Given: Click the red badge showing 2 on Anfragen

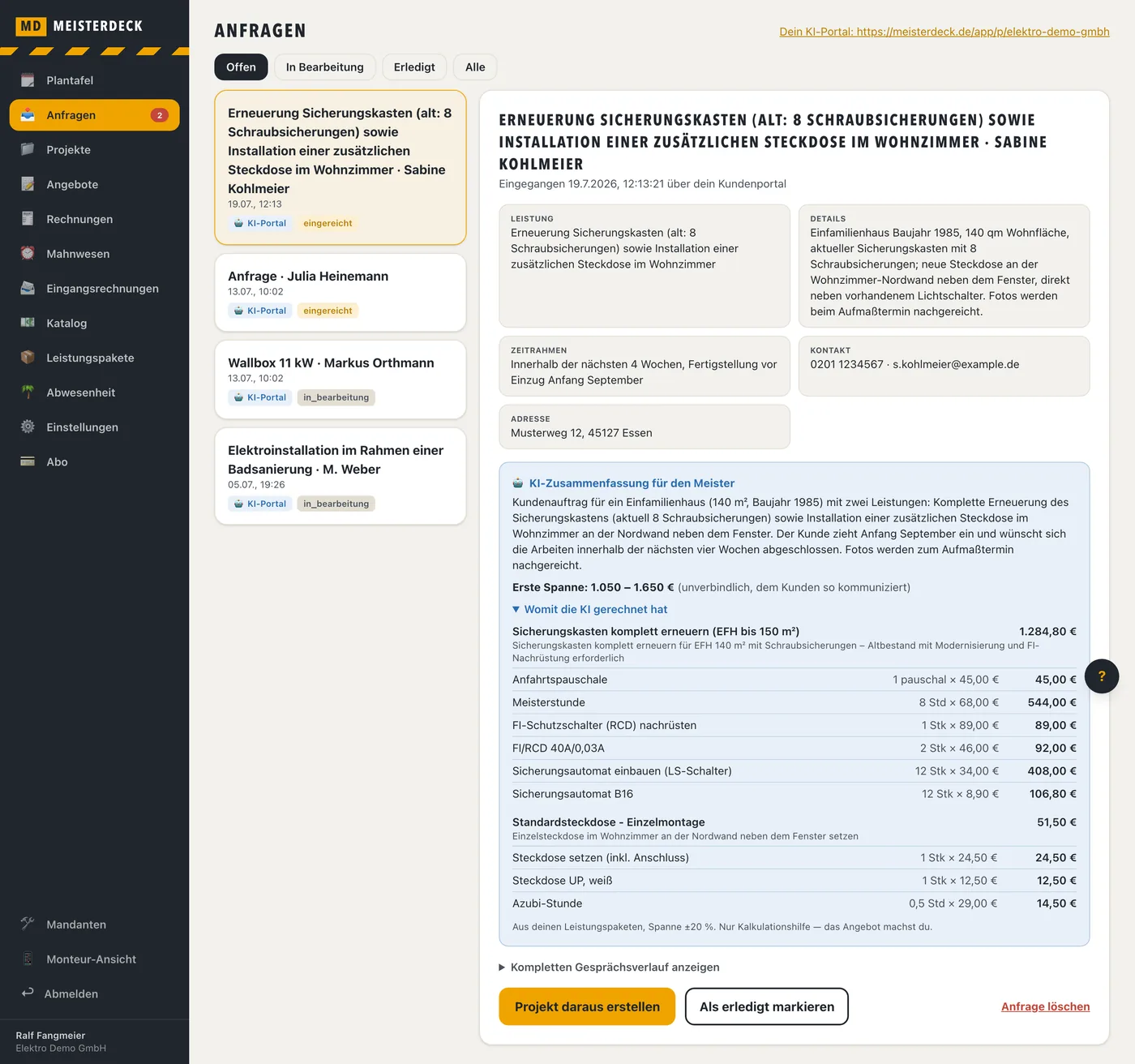Looking at the screenshot, I should 160,115.
